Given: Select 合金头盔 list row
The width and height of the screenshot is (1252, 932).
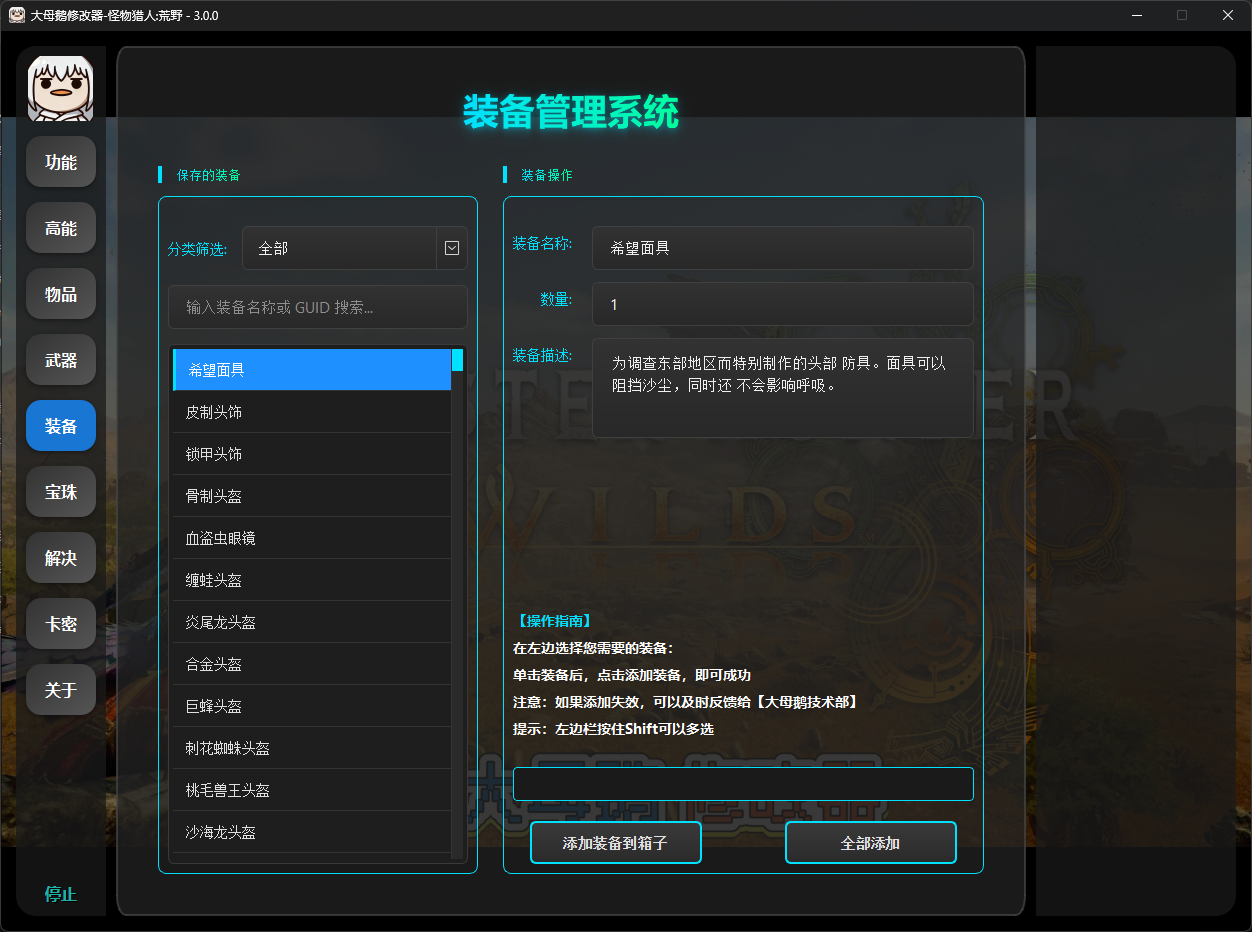Looking at the screenshot, I should click(x=312, y=664).
